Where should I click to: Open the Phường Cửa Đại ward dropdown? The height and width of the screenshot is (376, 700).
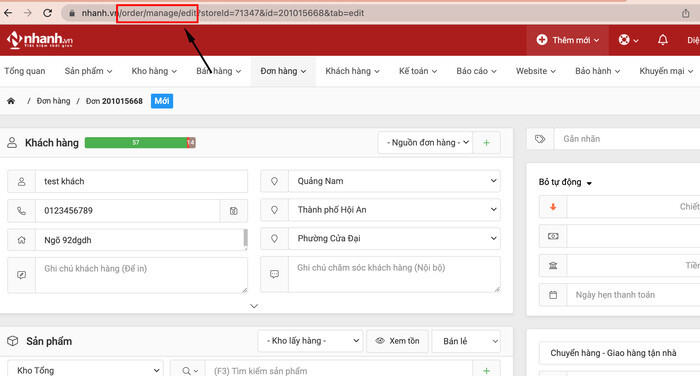394,238
